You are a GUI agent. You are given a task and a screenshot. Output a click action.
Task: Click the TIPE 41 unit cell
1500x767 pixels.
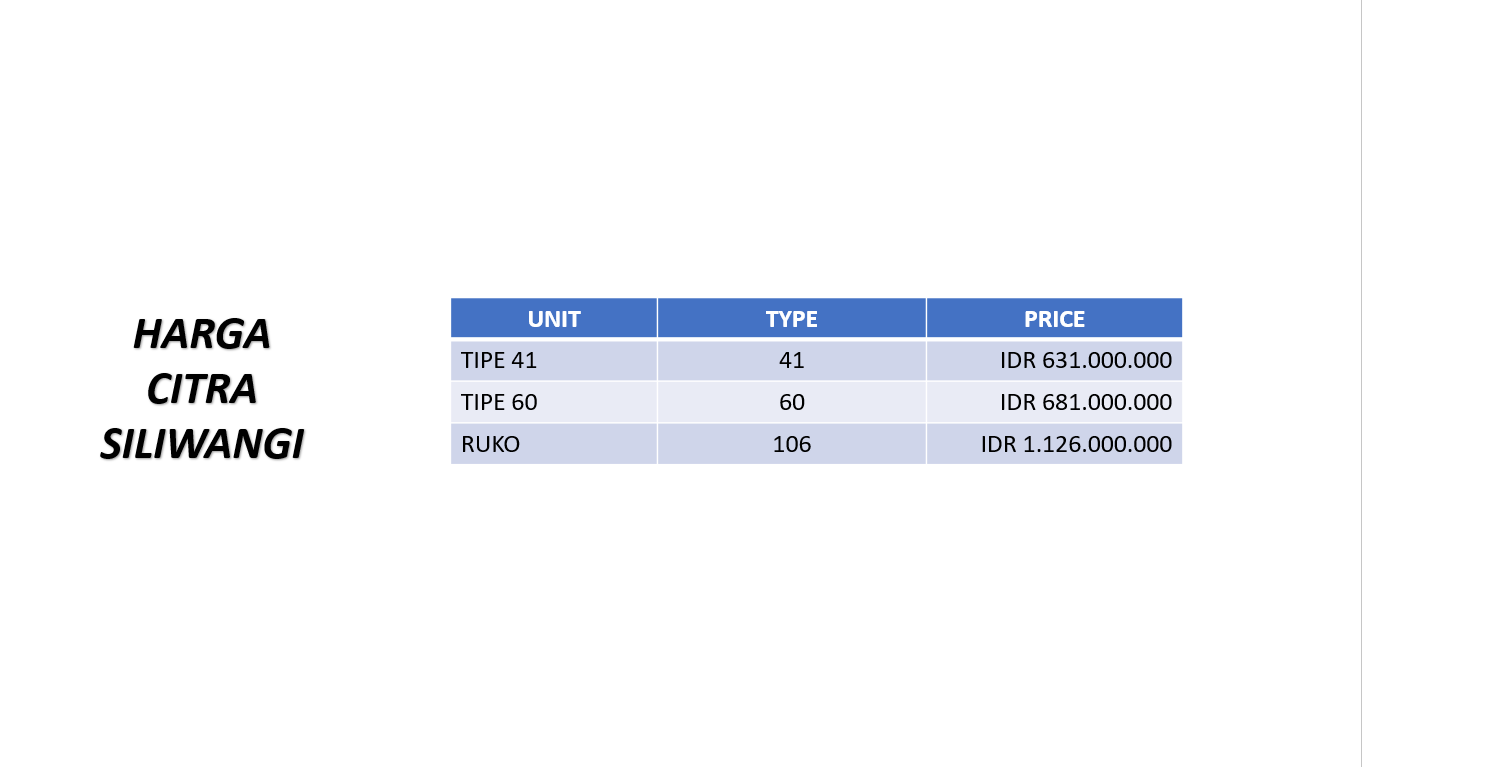[x=554, y=360]
